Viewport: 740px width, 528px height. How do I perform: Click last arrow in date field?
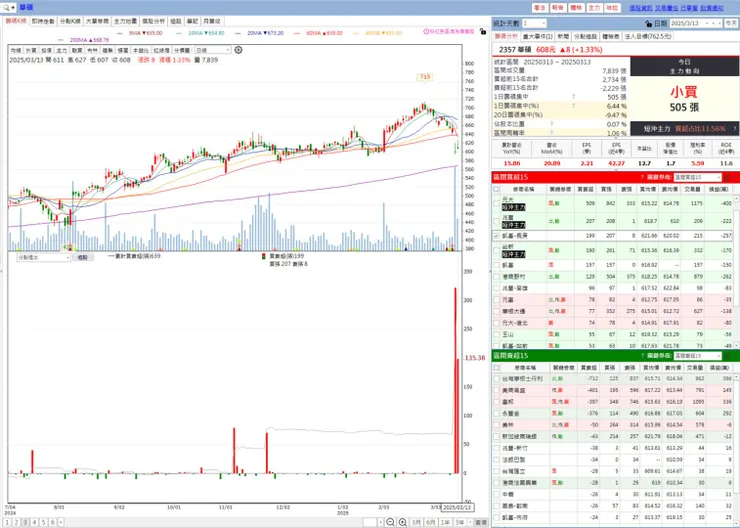(x=720, y=23)
